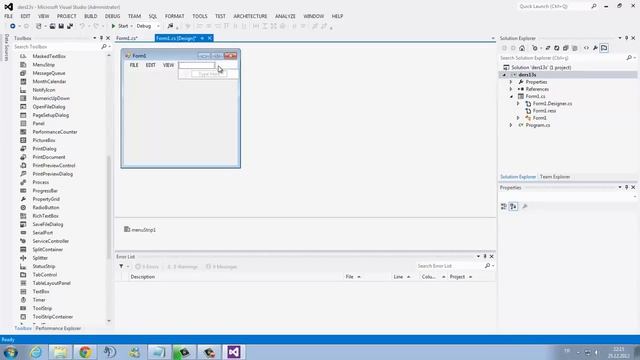640x360 pixels.
Task: Sort Error List by Description column
Action: [x=143, y=277]
